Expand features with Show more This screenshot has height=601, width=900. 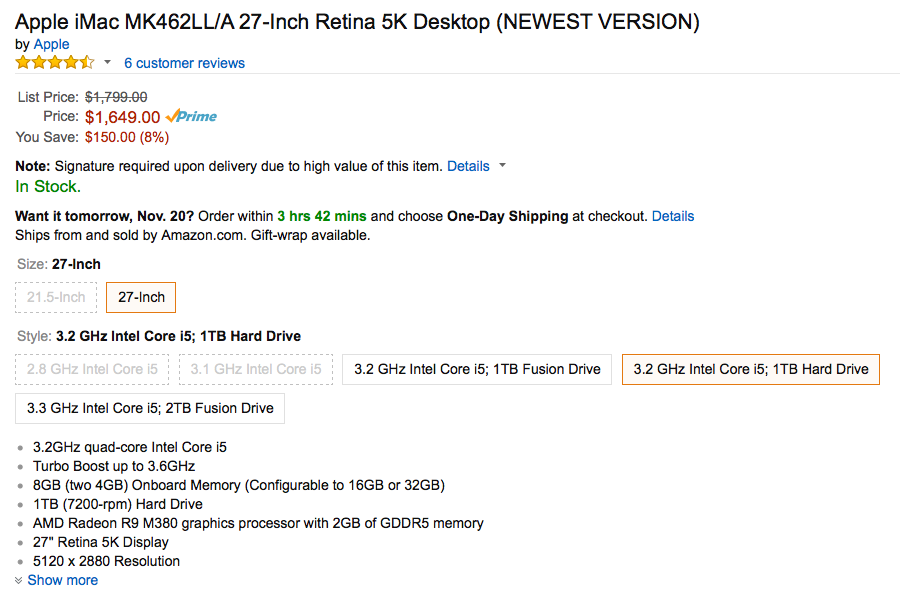coord(63,580)
